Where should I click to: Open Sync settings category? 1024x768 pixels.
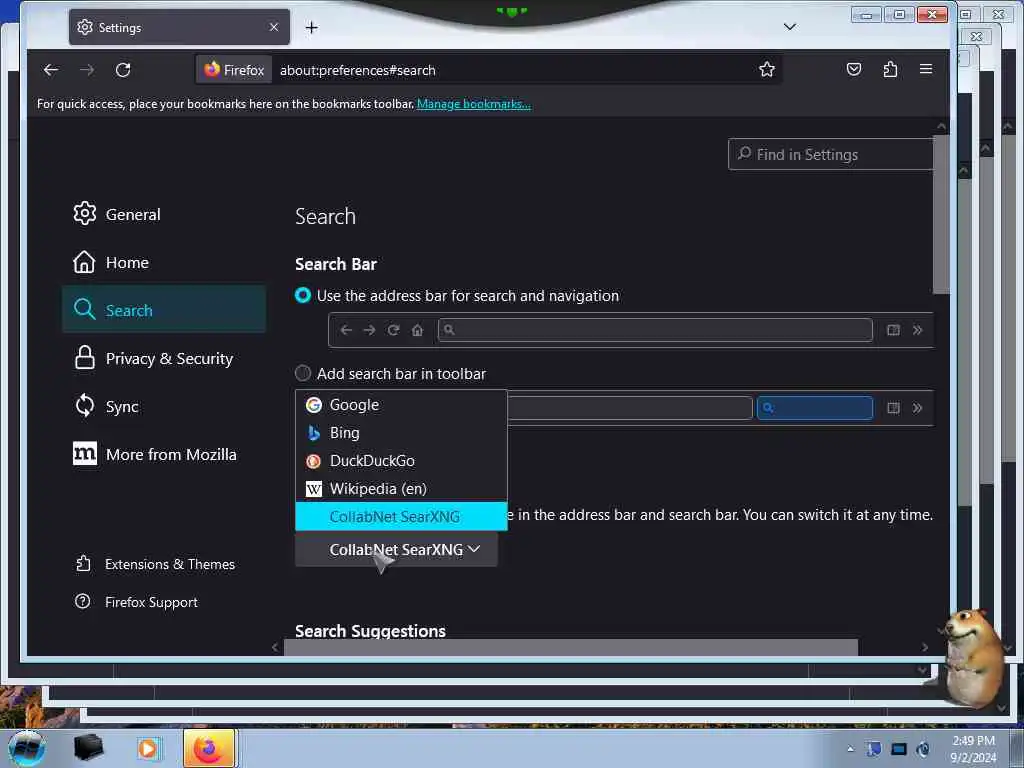click(x=164, y=406)
